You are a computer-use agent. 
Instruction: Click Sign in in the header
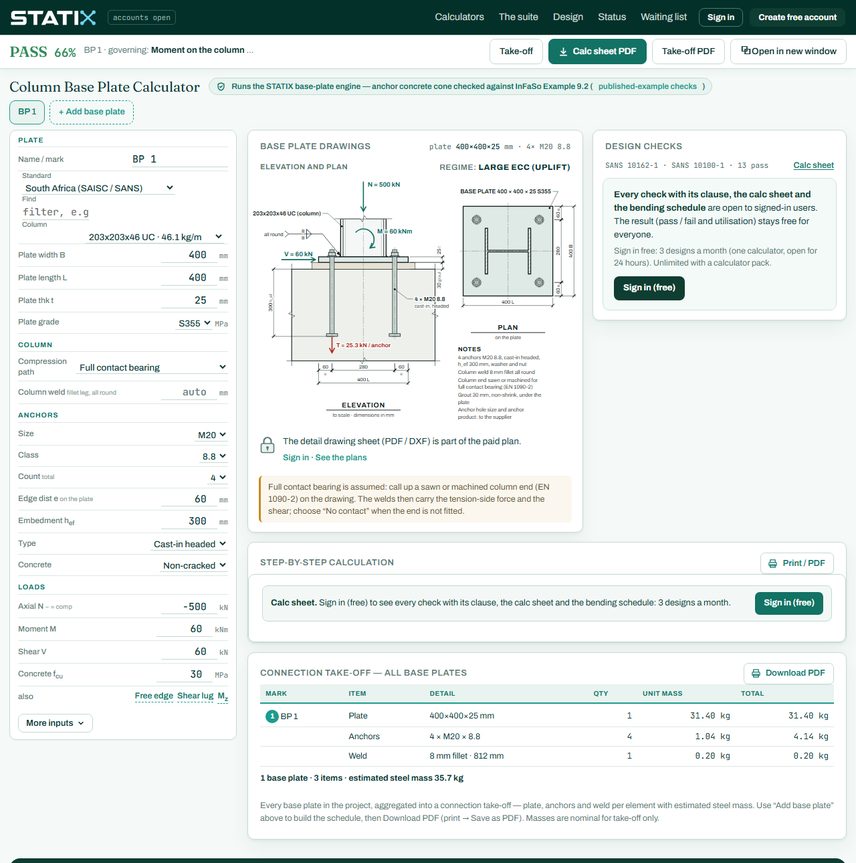coord(721,17)
